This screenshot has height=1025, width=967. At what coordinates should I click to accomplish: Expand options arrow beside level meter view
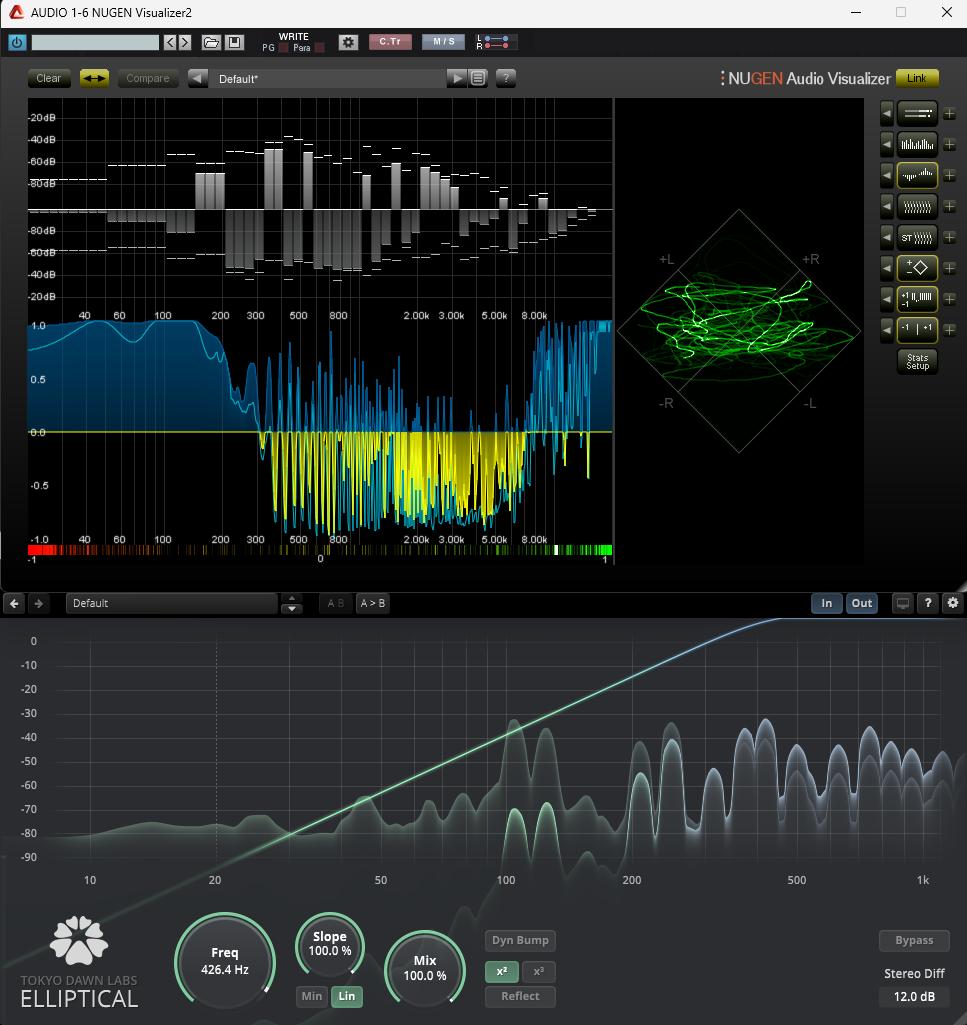(x=887, y=114)
